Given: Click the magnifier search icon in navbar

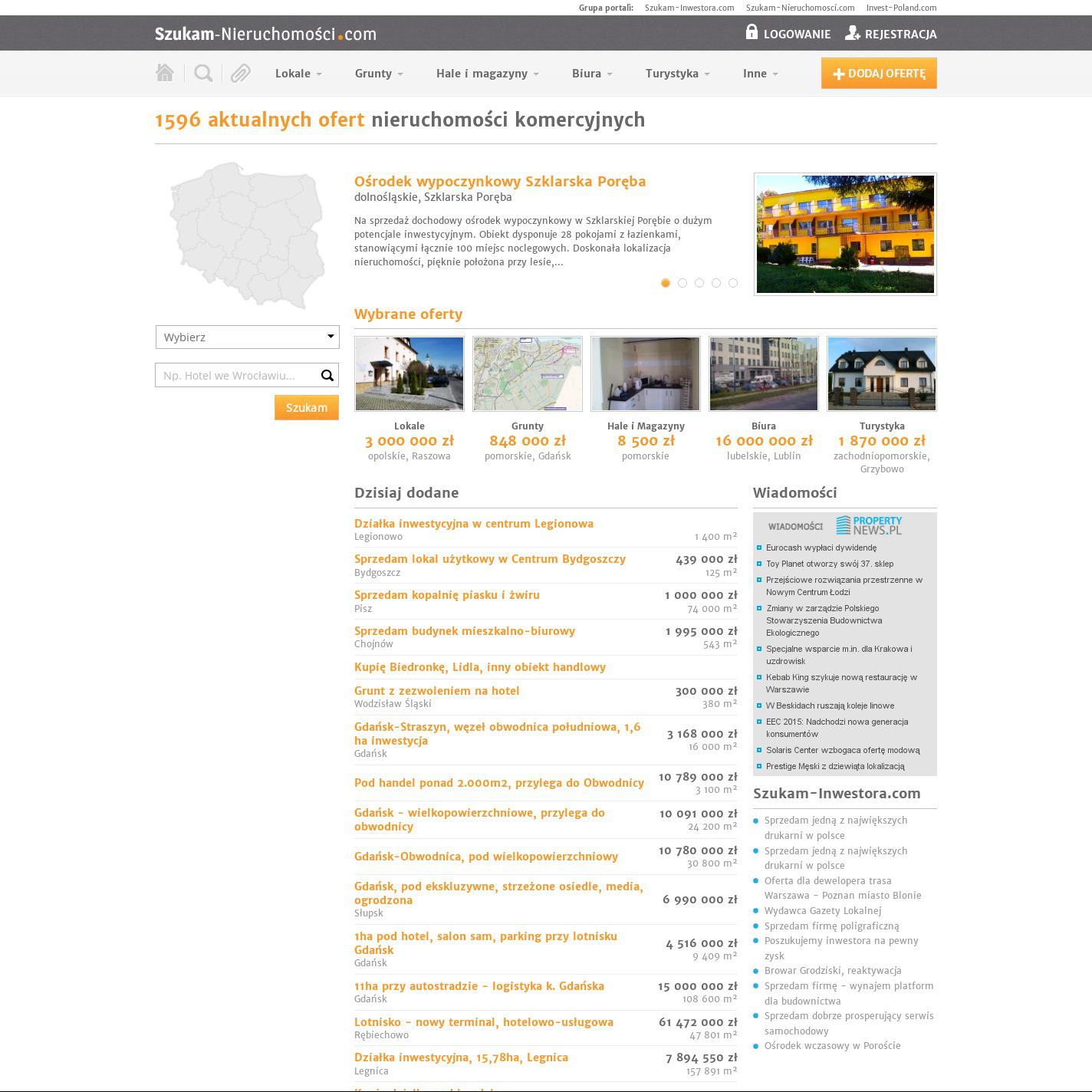Looking at the screenshot, I should coord(203,73).
